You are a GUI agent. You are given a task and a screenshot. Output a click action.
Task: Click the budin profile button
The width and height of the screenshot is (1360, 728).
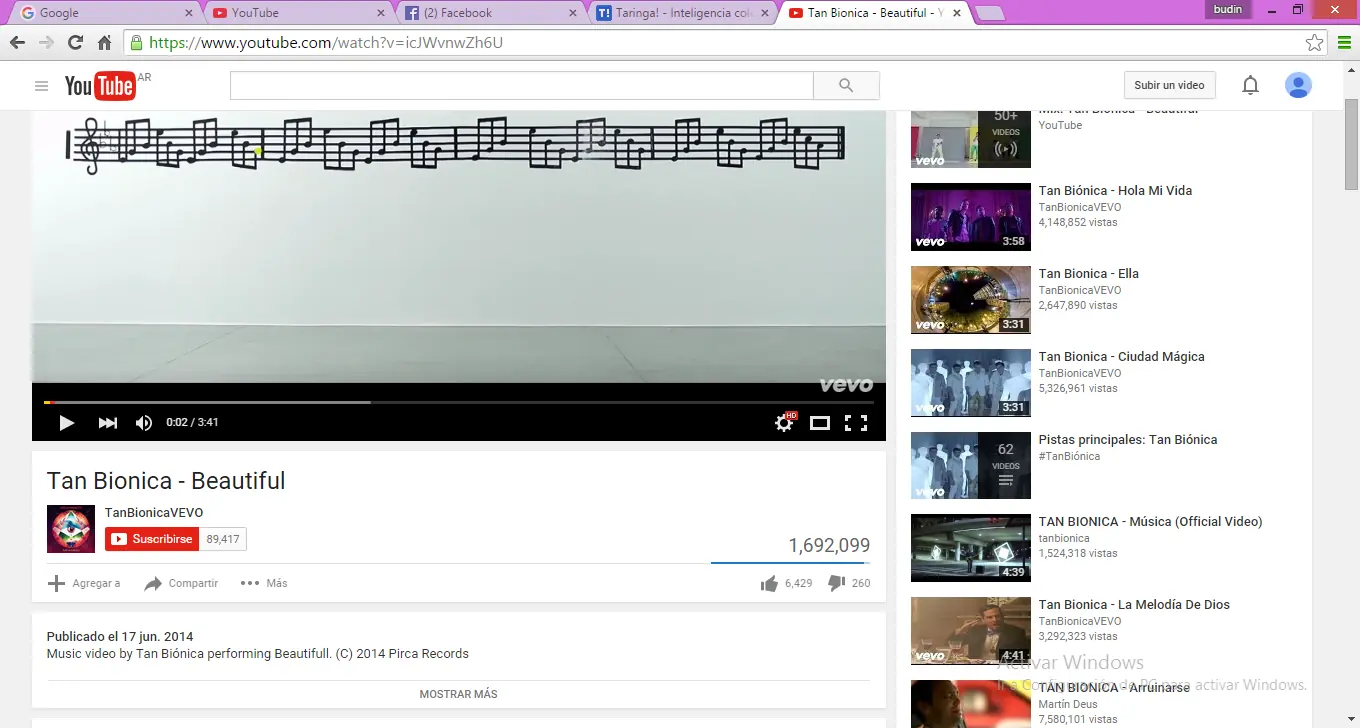(1228, 10)
